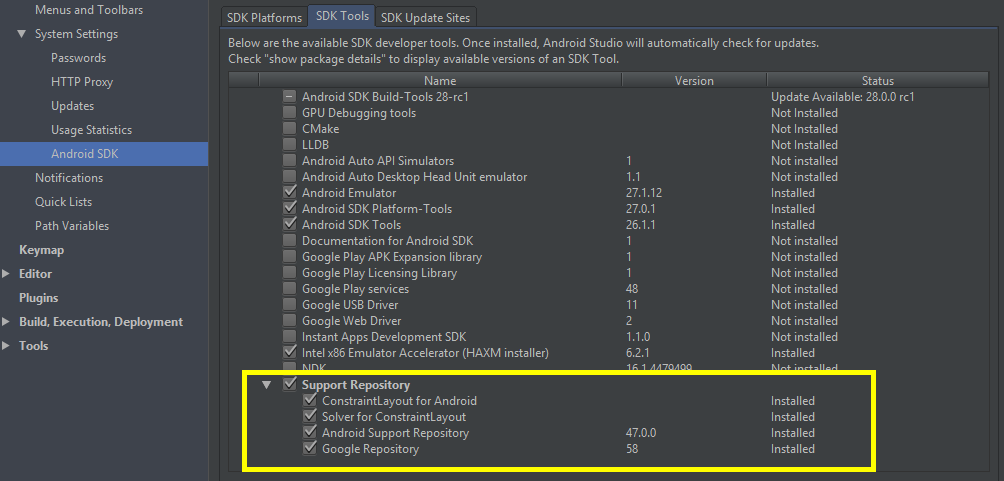Screen dimensions: 1004x481
Task: Collapse the Support Repository group arrow
Action: 266,385
